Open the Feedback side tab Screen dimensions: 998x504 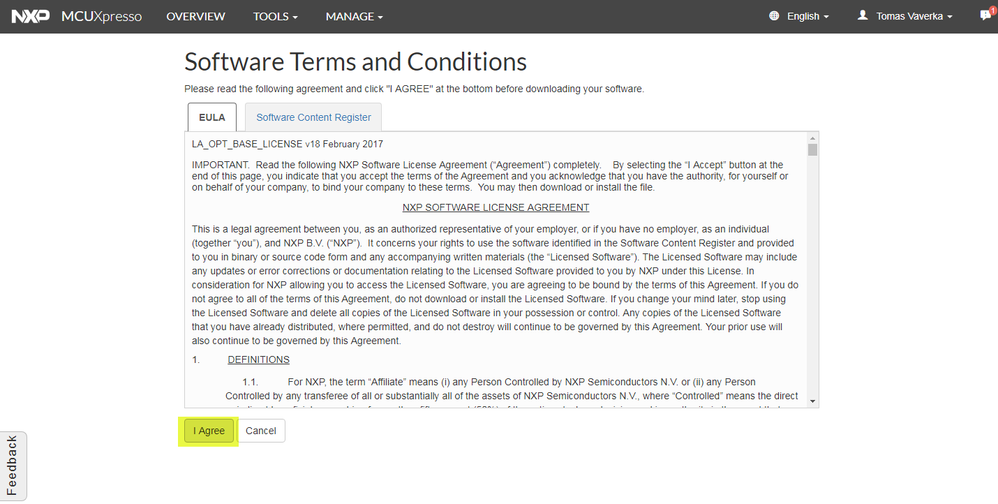pyautogui.click(x=12, y=466)
